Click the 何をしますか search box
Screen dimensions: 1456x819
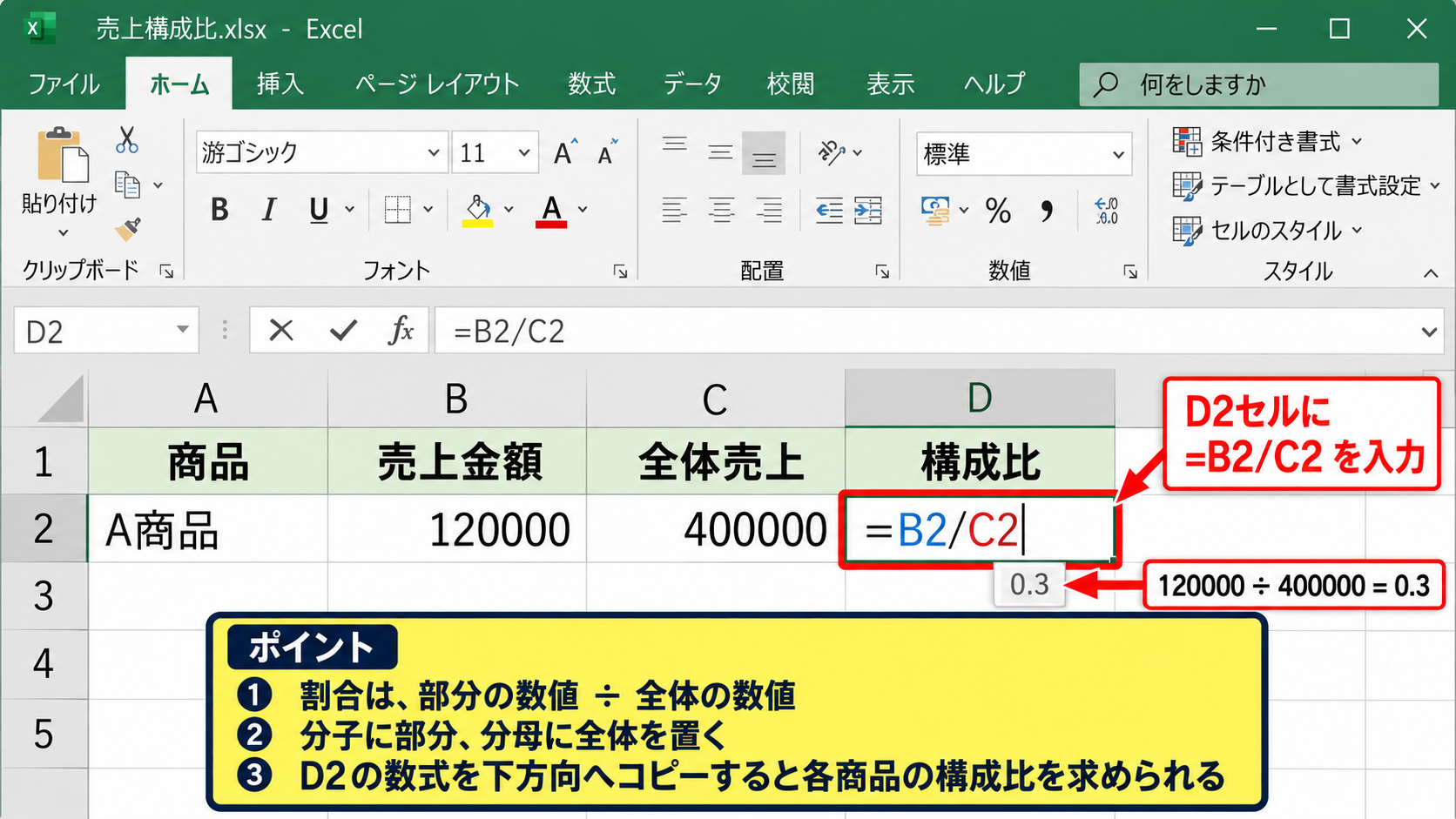coord(1258,84)
